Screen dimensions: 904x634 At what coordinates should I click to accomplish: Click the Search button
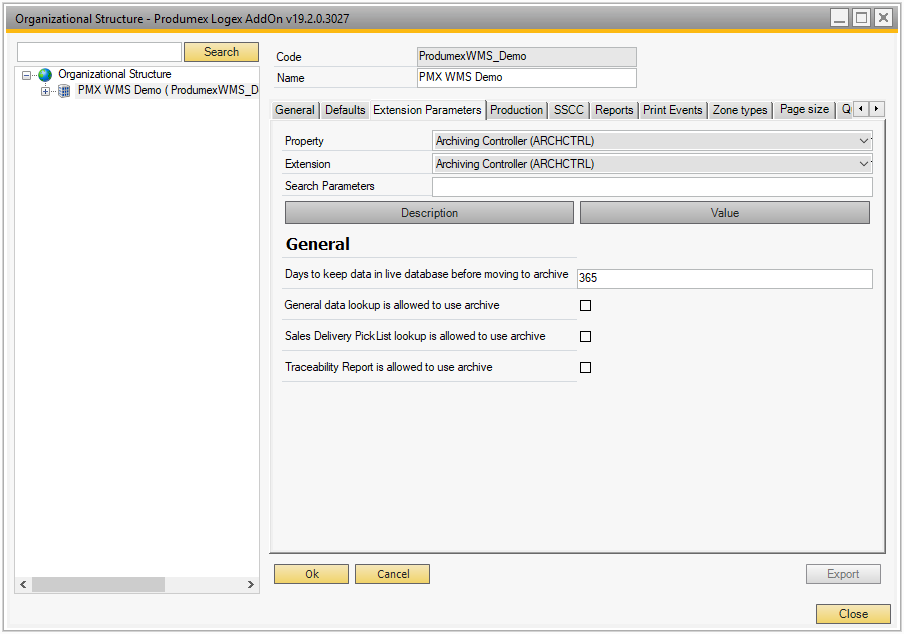[x=220, y=51]
